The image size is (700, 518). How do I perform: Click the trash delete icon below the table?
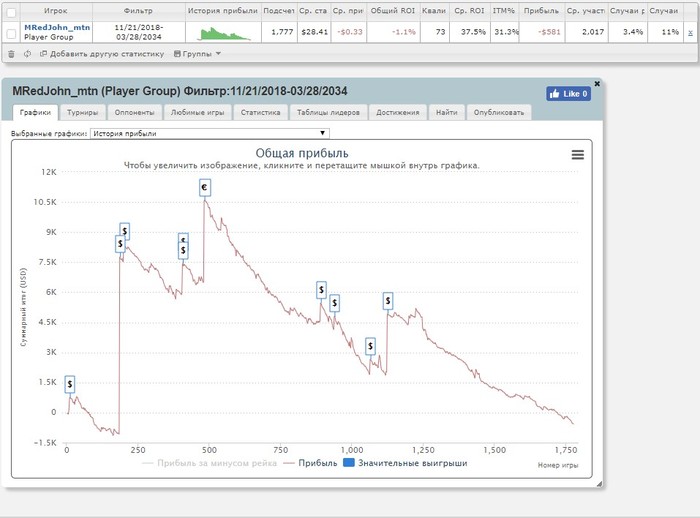11,54
